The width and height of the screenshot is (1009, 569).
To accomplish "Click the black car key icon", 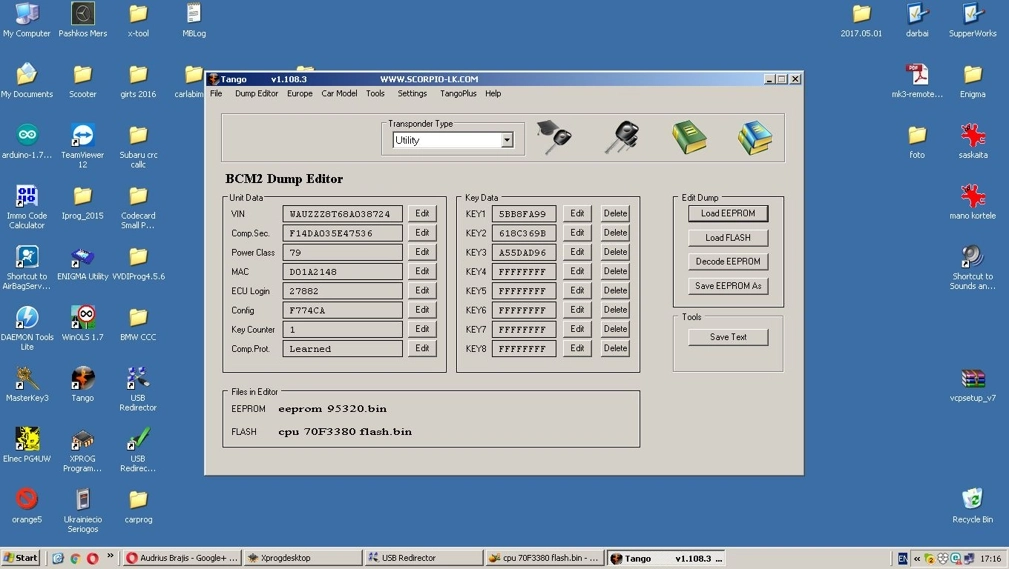I will click(621, 137).
